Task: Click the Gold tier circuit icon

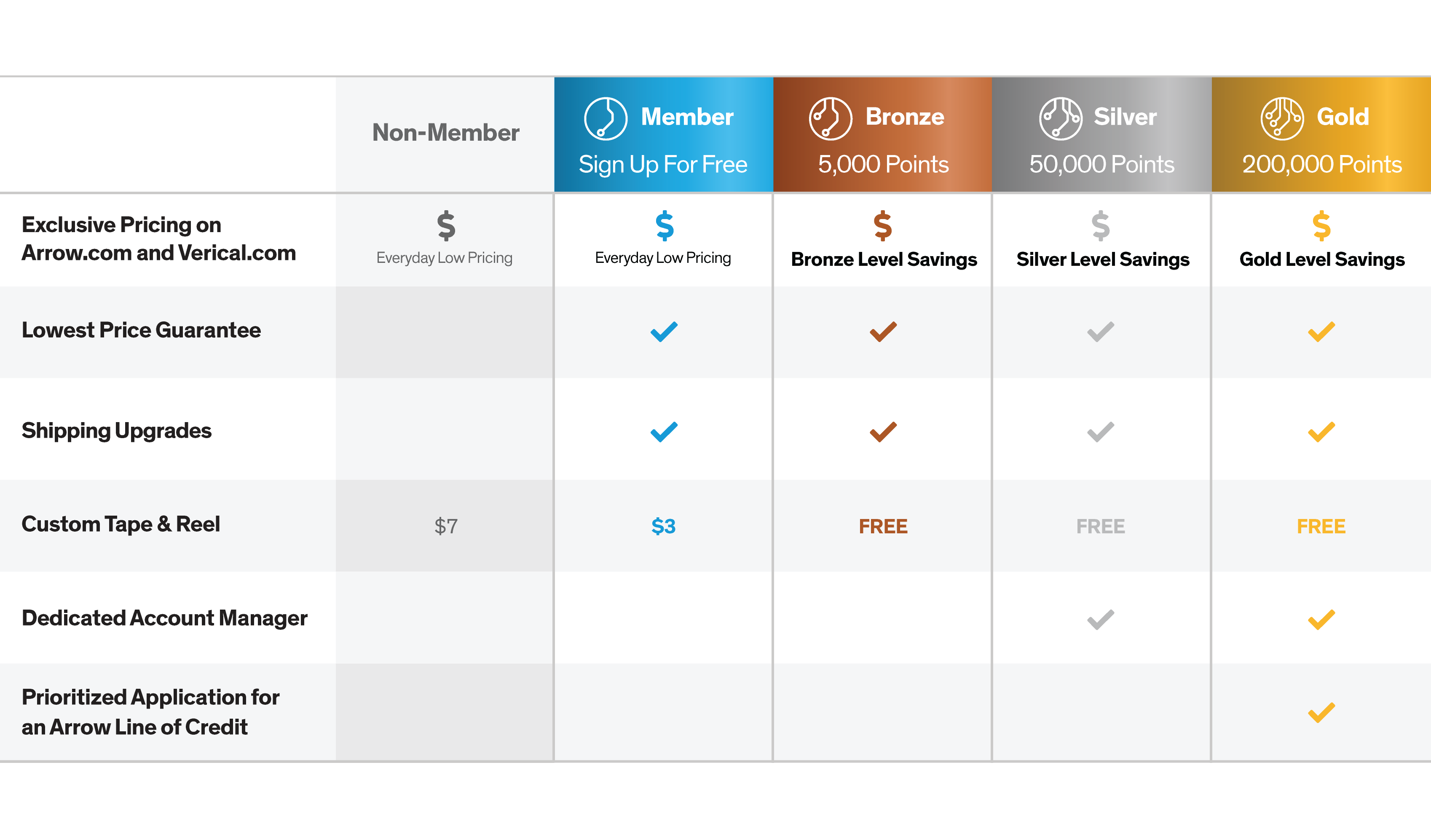Action: click(1282, 119)
